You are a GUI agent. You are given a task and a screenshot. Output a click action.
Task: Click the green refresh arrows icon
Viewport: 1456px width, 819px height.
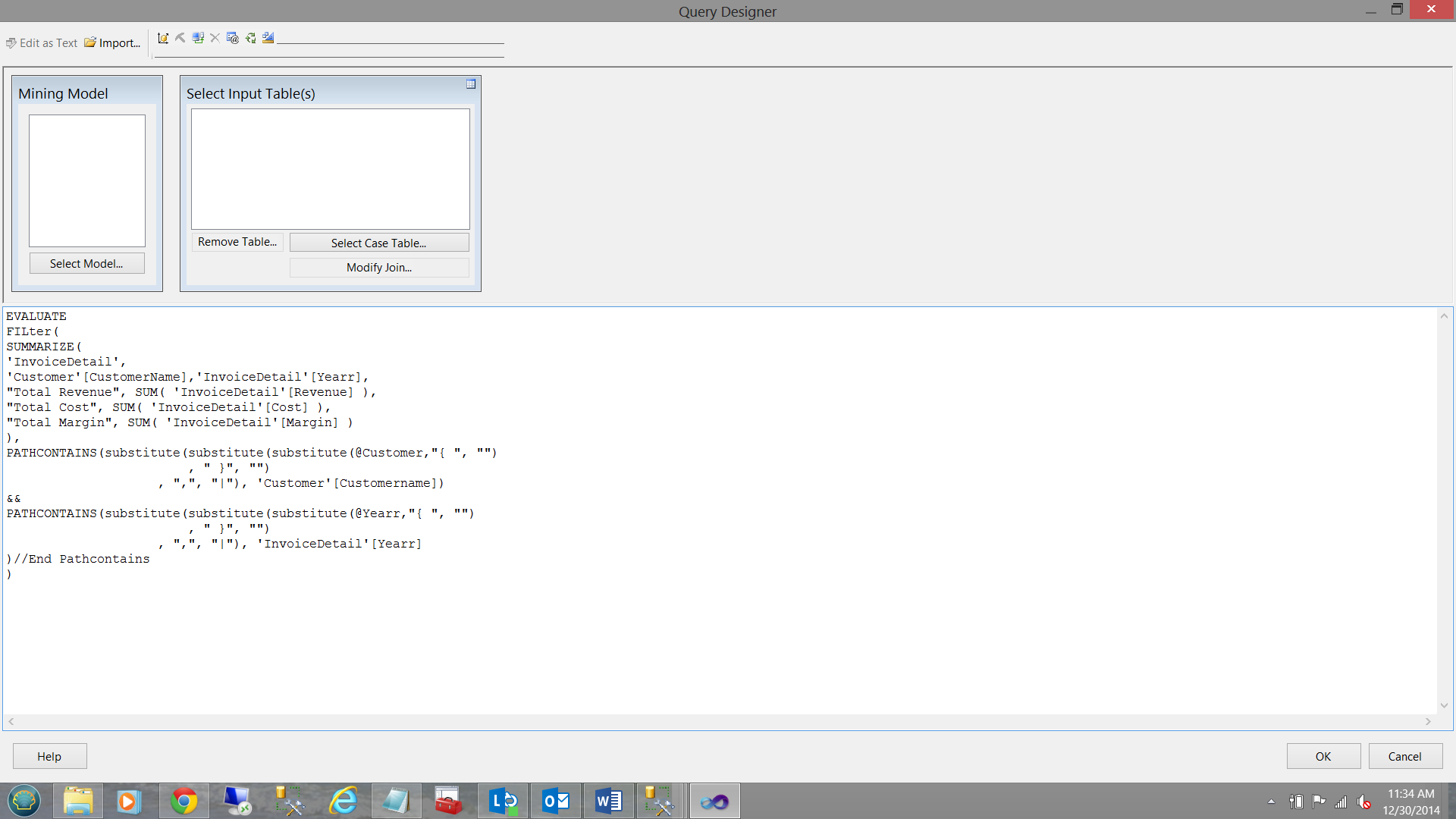pos(250,38)
